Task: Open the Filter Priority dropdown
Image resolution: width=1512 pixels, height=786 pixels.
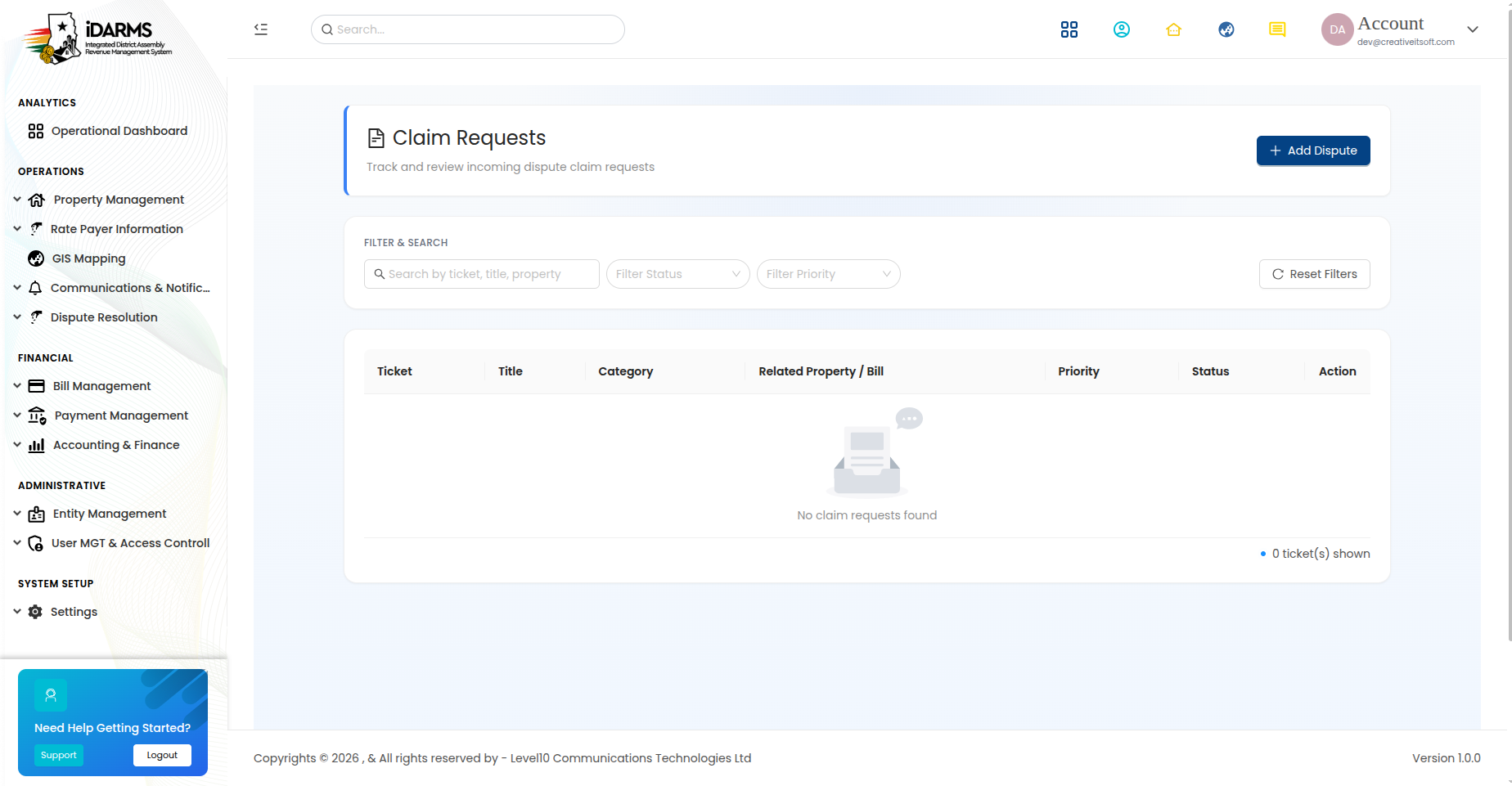Action: coord(829,274)
